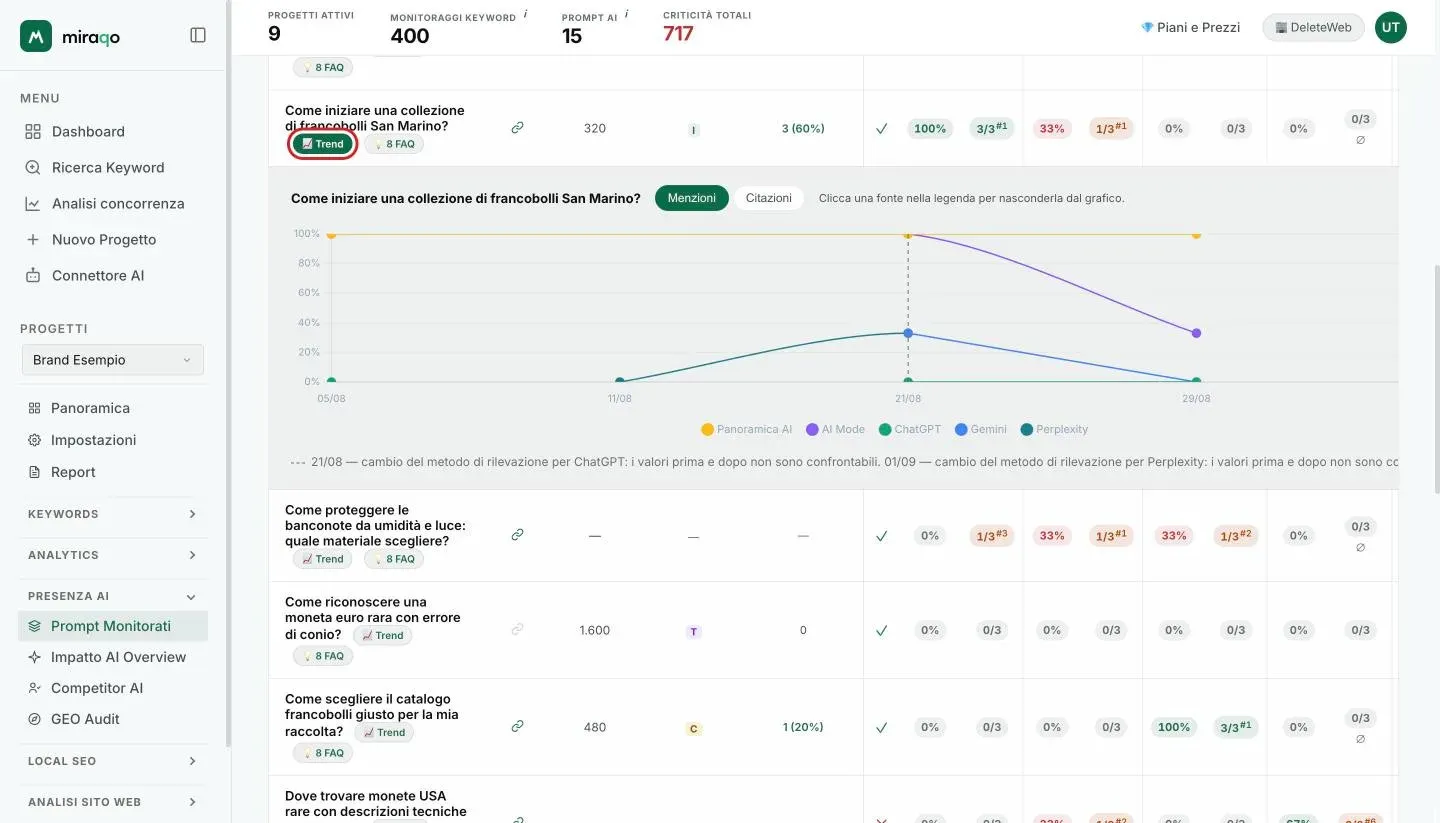1440x823 pixels.
Task: Click the Dashboard grid icon
Action: [x=33, y=131]
